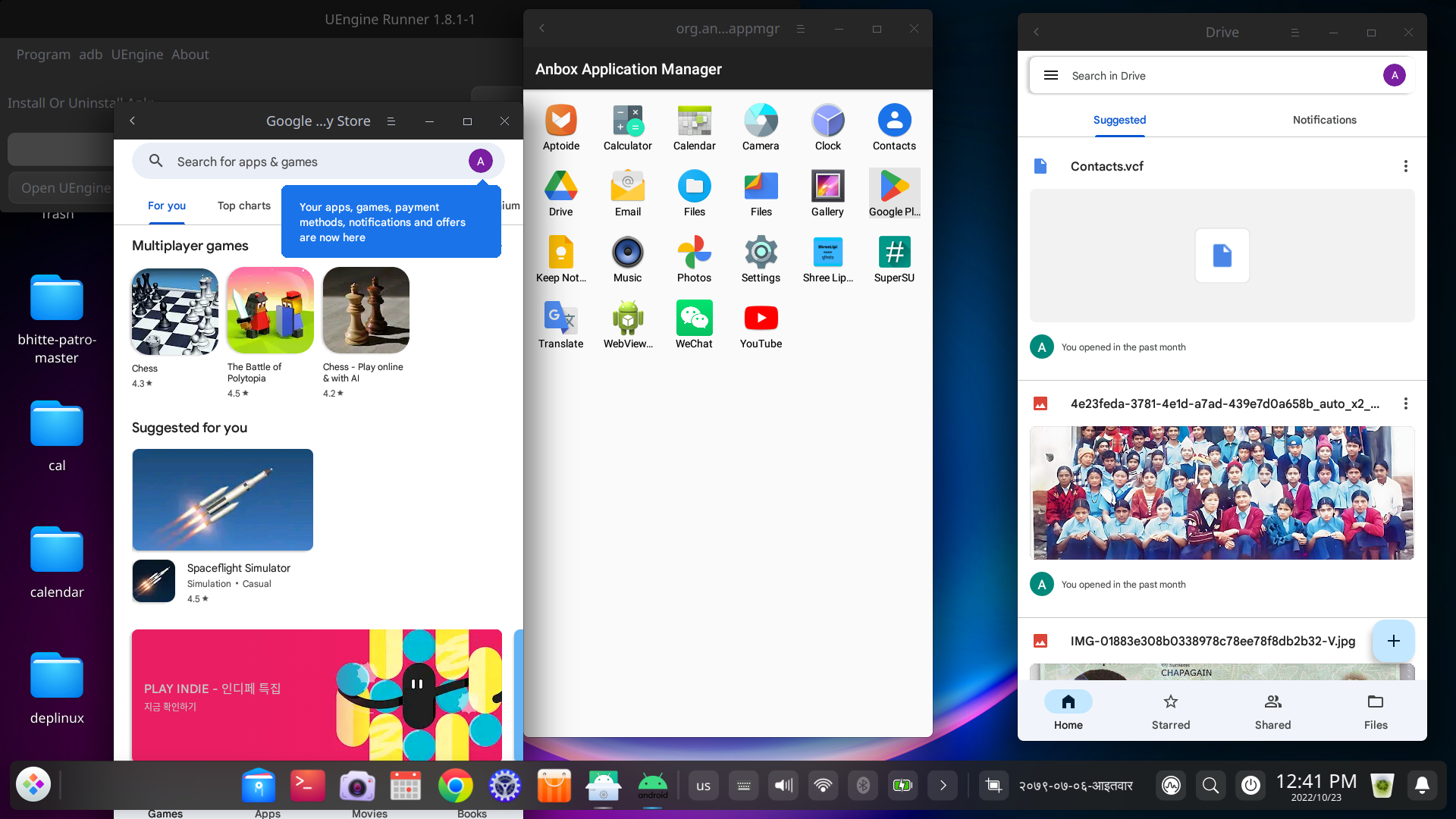Toggle Wi-Fi in the system tray
Image resolution: width=1456 pixels, height=819 pixels.
click(x=824, y=785)
